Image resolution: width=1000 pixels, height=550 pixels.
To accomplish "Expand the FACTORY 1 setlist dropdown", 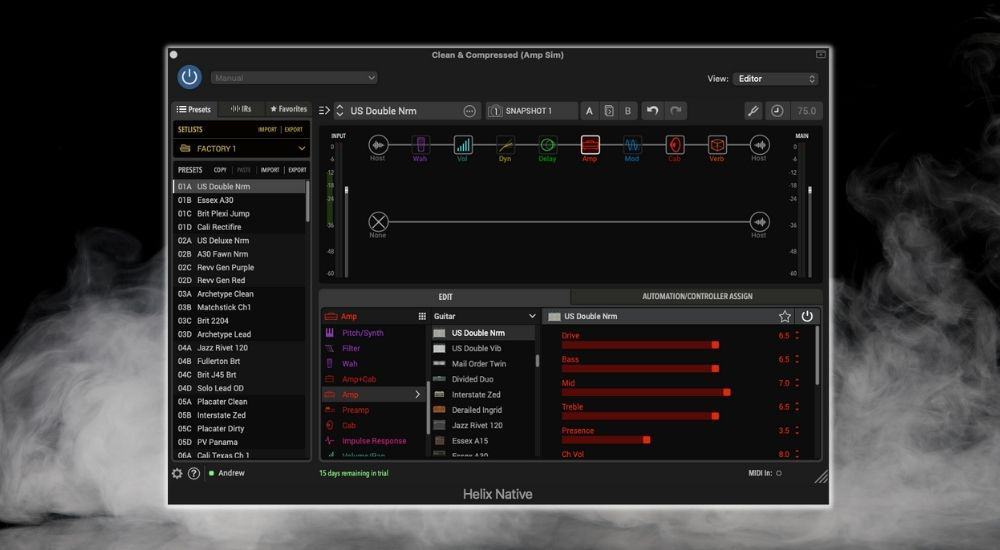I will point(242,149).
